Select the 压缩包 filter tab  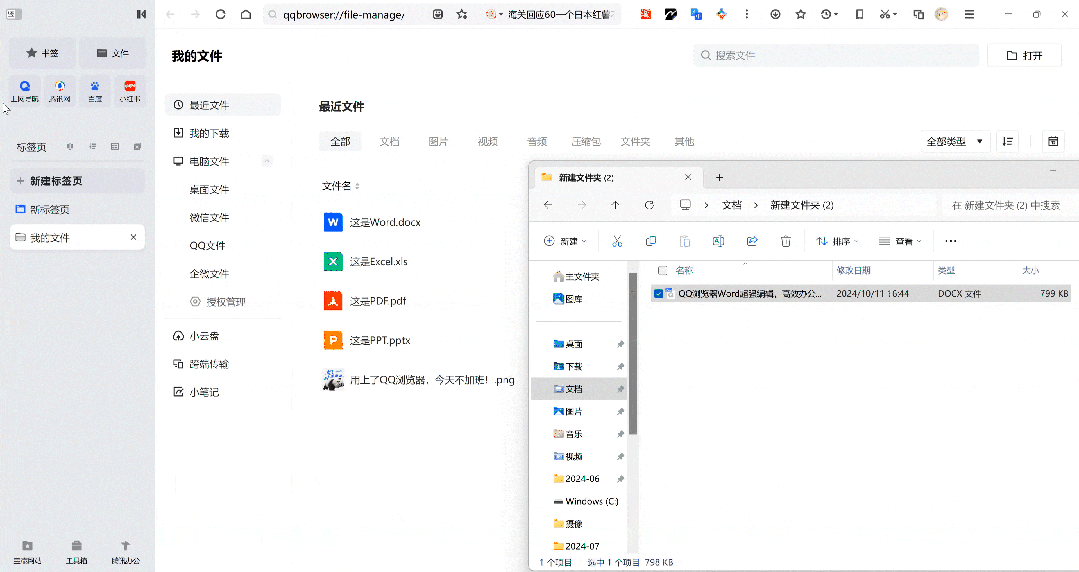click(x=586, y=142)
